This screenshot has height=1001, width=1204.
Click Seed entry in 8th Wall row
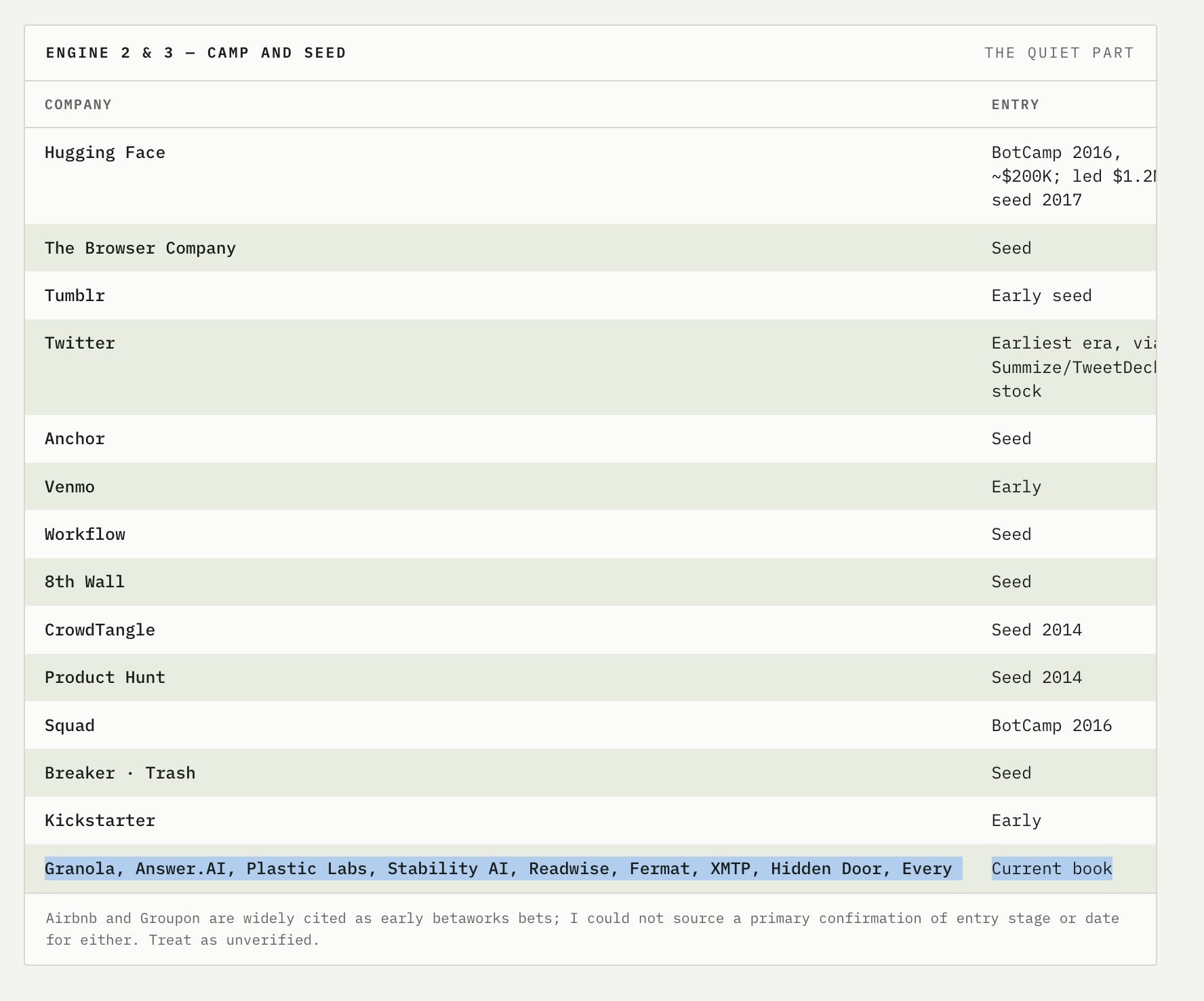point(1011,582)
